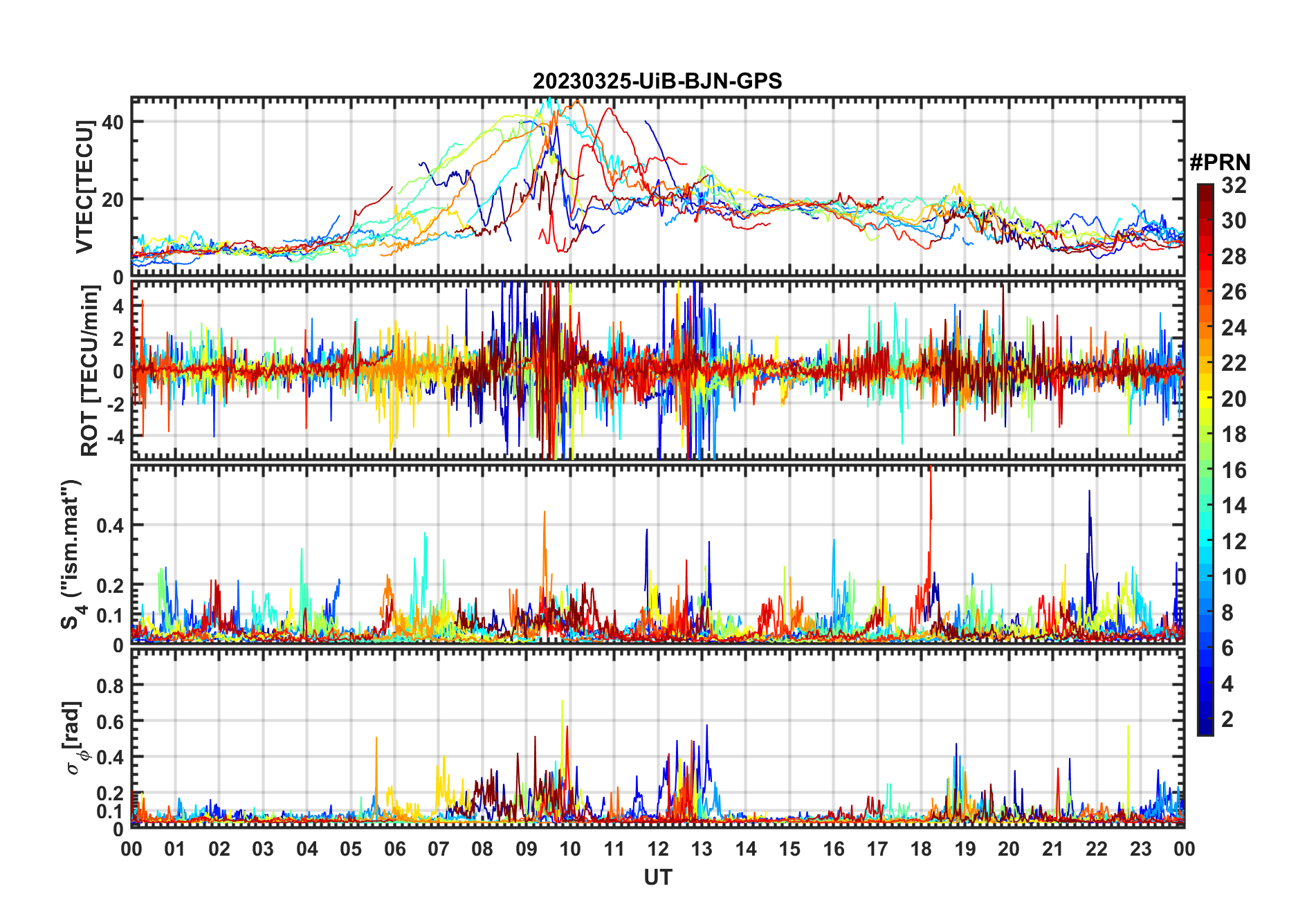
Task: Click the 0.4 tick label on S4 axis
Action: tap(110, 526)
